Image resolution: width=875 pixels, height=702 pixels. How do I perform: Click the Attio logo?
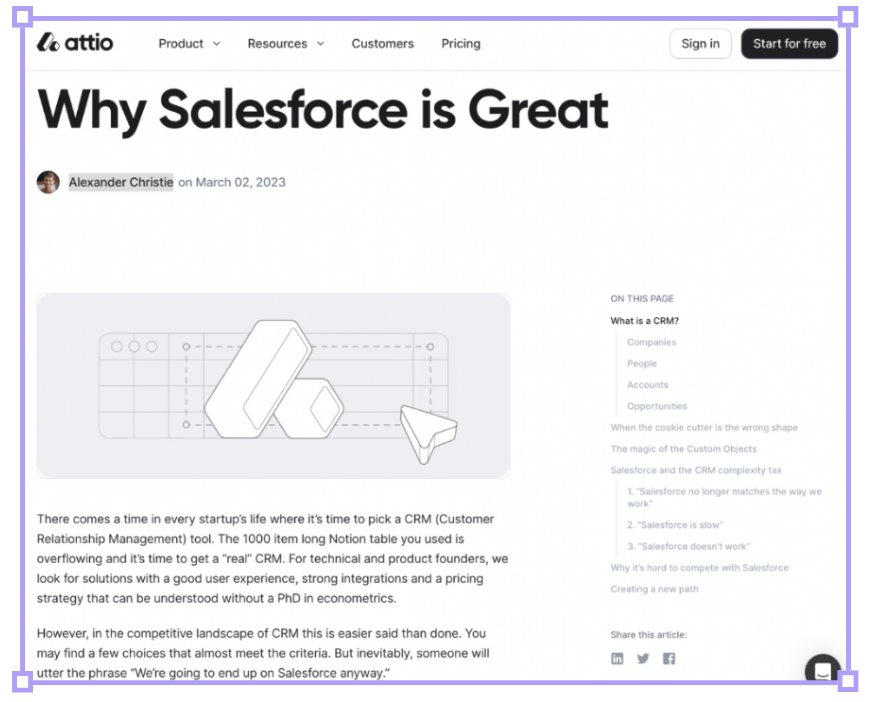pyautogui.click(x=75, y=43)
